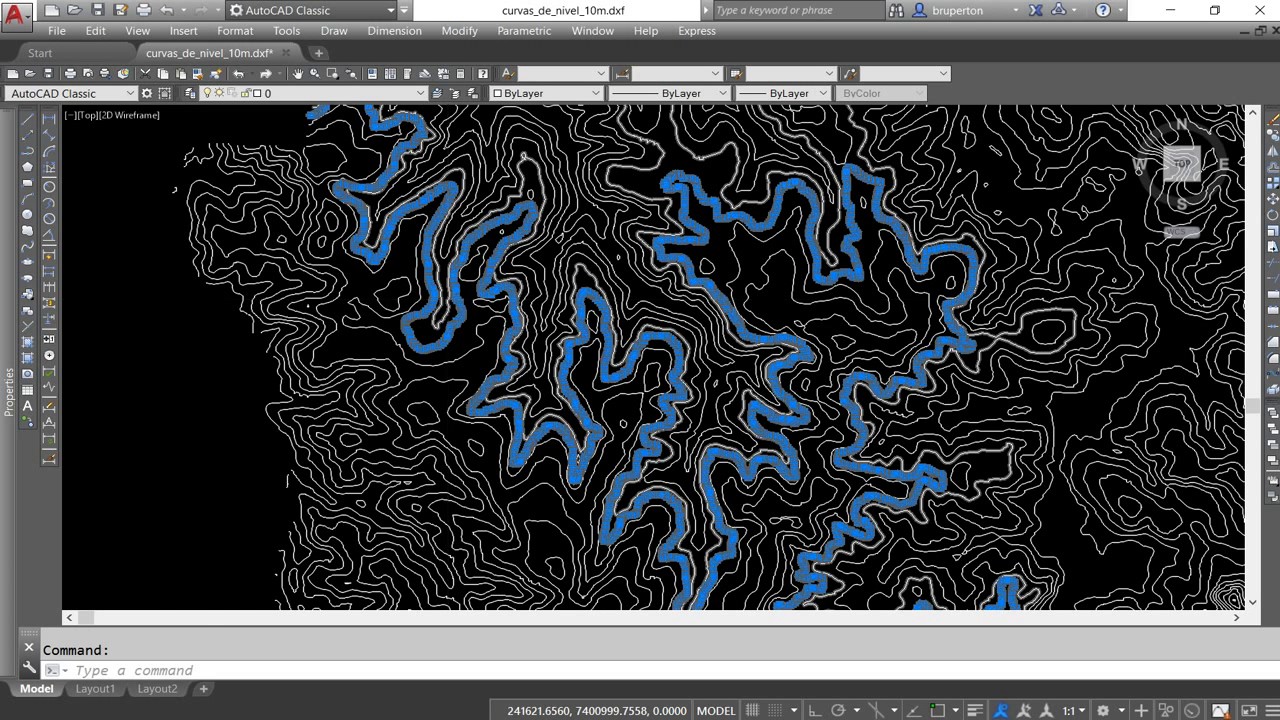Open the AutoCAD Classic workspace dropdown in toolbar

71,93
